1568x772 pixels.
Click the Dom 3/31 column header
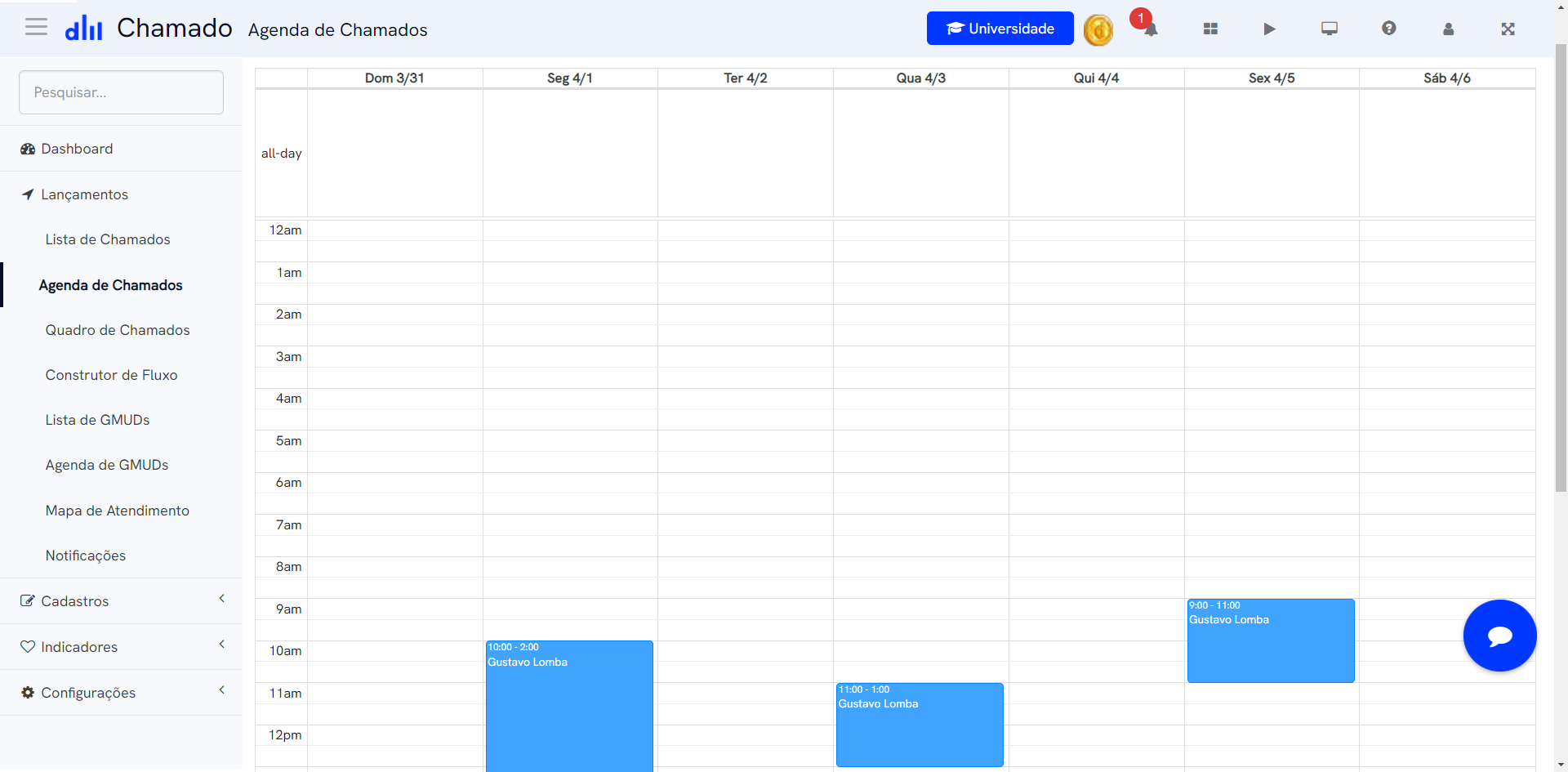coord(394,78)
